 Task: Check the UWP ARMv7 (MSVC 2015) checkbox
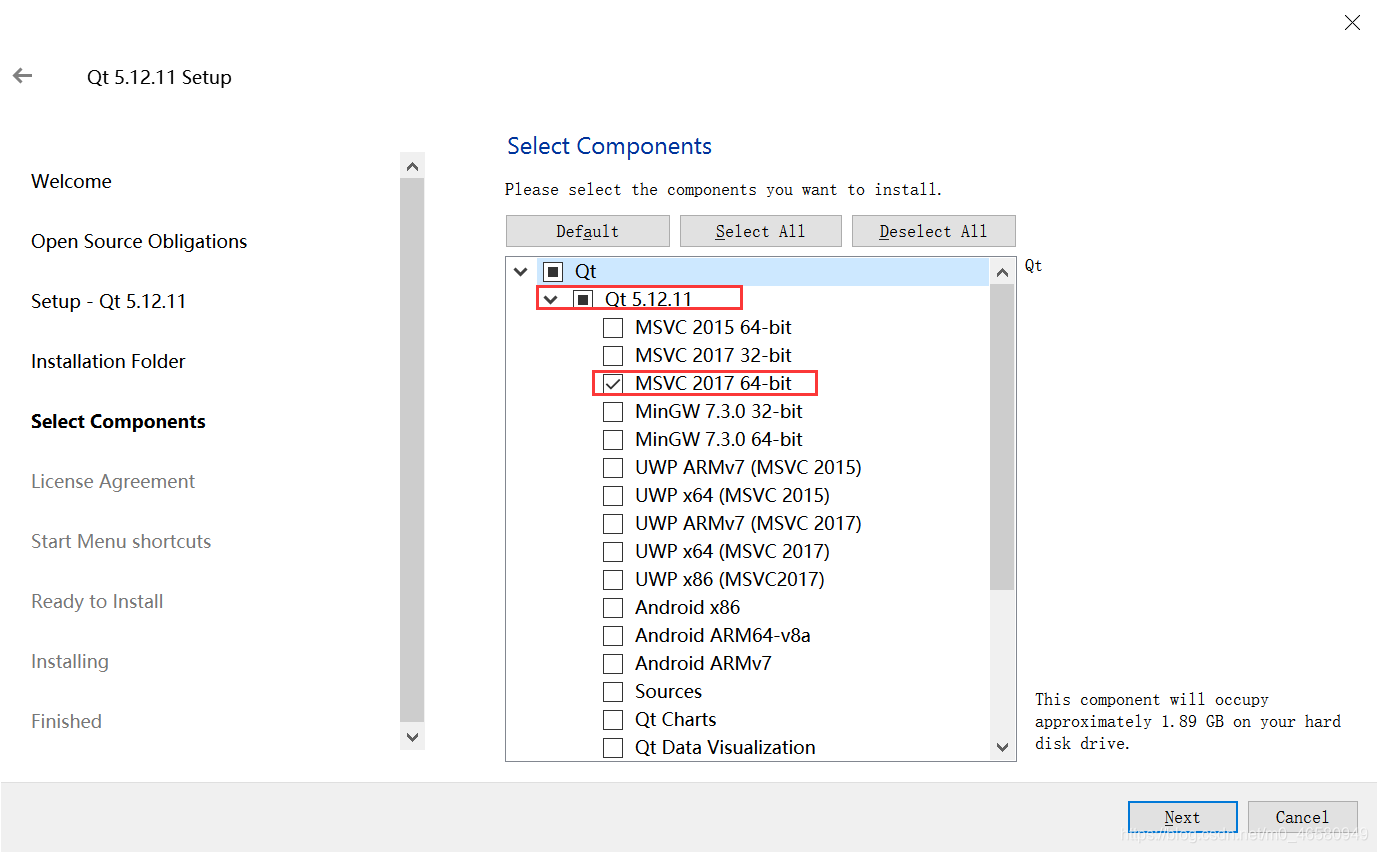tap(613, 467)
